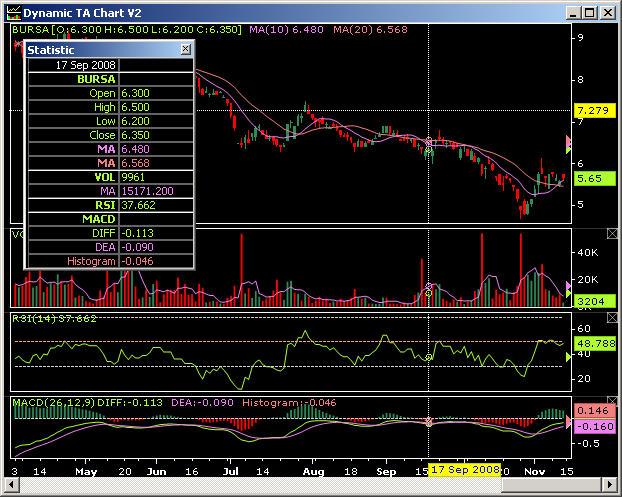The height and width of the screenshot is (497, 622).
Task: Select the 17 Sep 2008 statistic row
Action: [111, 65]
